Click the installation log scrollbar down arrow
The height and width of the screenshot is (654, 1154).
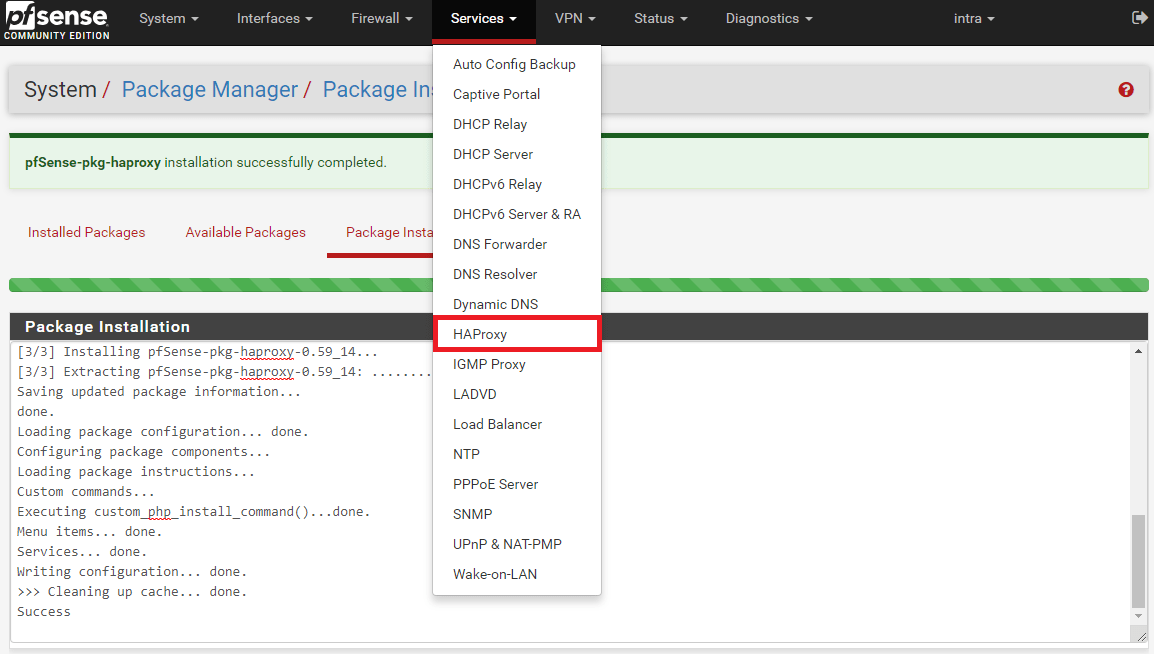pyautogui.click(x=1138, y=618)
